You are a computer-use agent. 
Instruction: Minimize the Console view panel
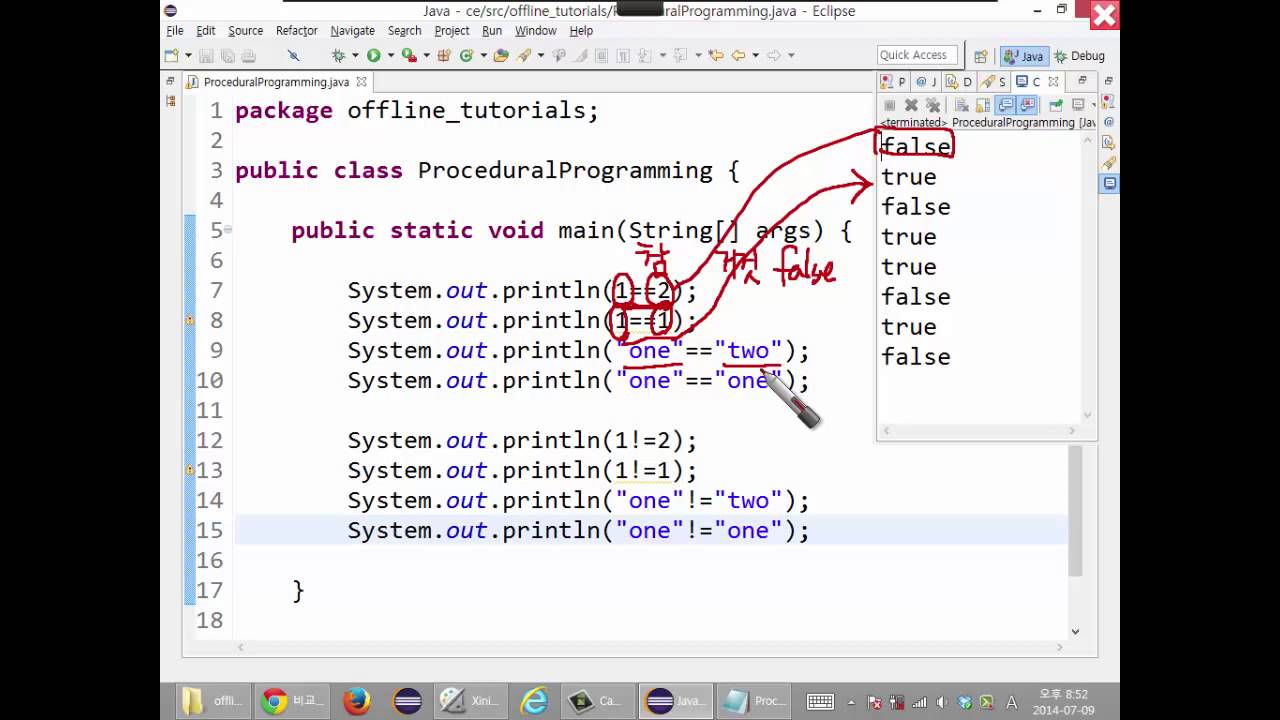coord(1082,81)
